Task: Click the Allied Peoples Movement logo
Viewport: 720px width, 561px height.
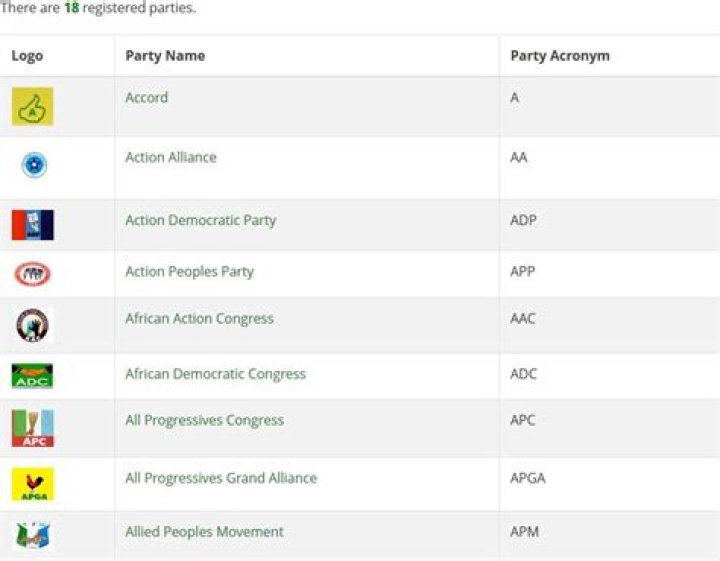Action: coord(32,535)
